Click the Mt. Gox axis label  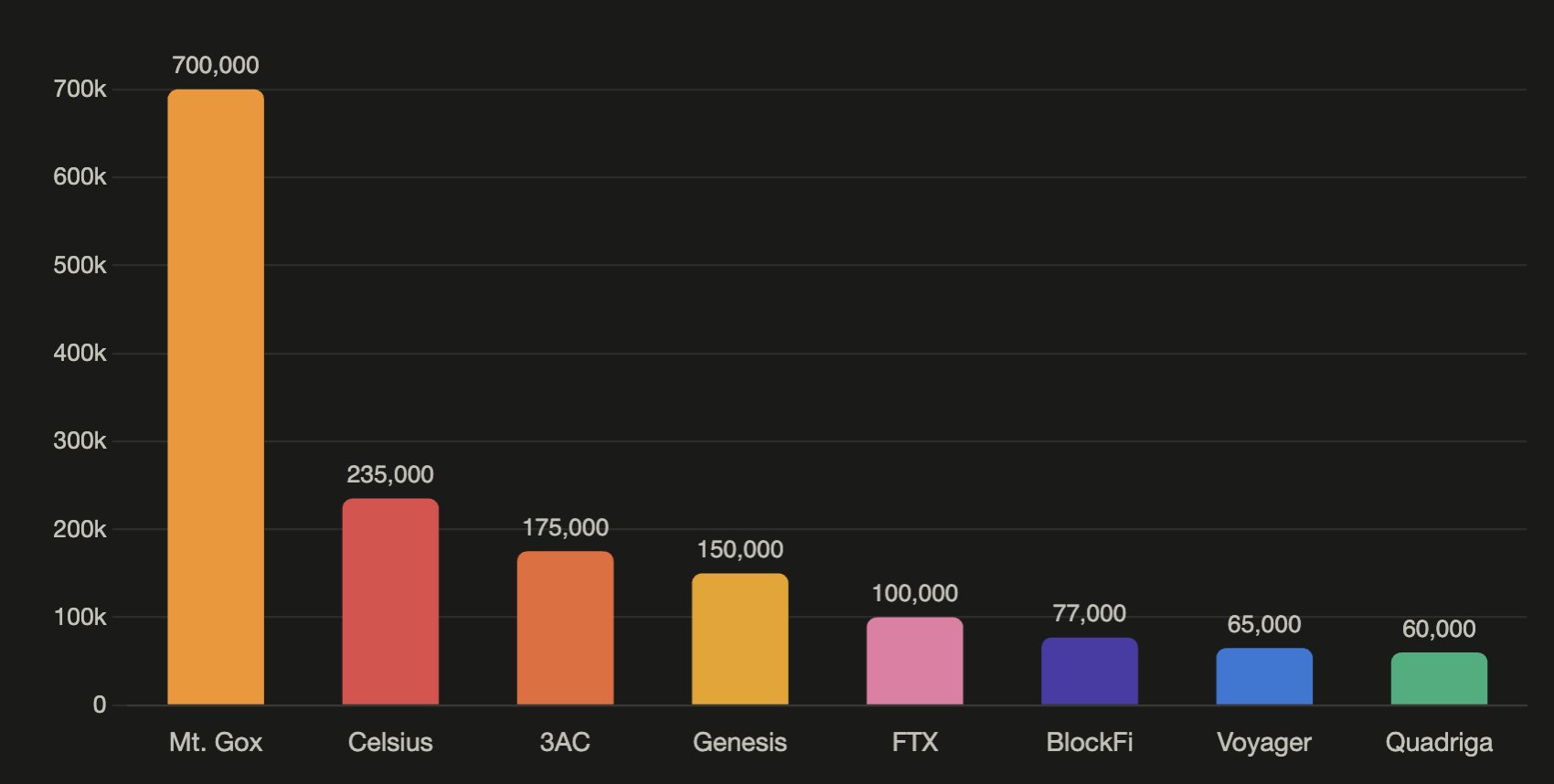click(216, 742)
